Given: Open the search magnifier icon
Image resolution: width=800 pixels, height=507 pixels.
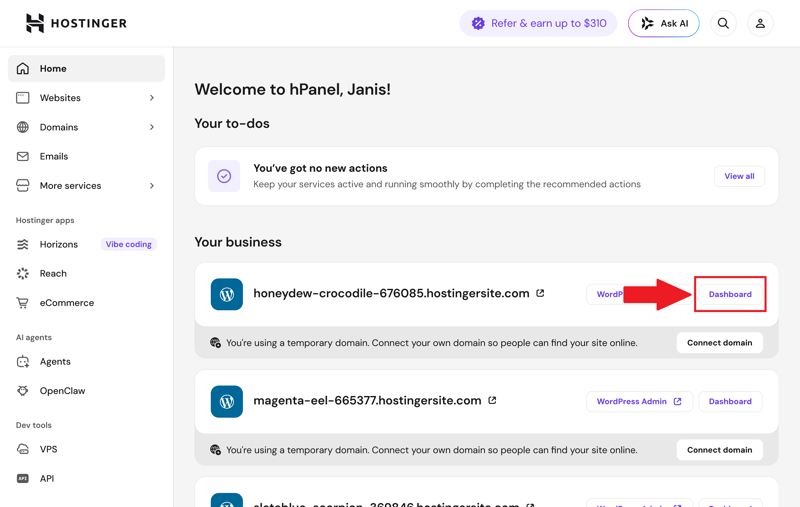Looking at the screenshot, I should 723,23.
